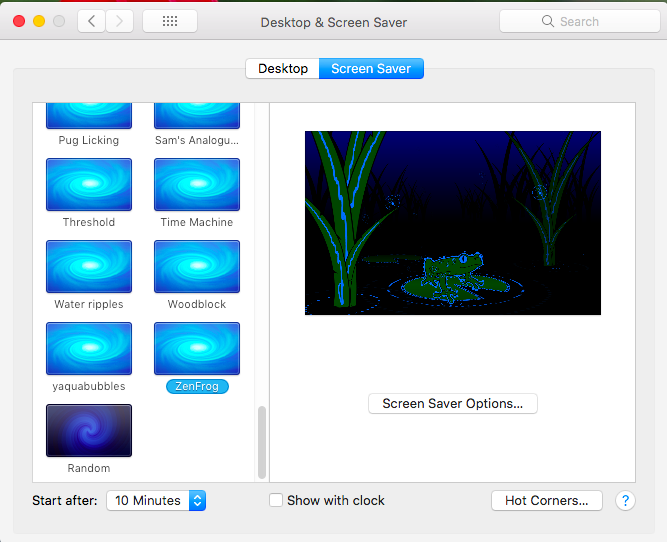Choose the Time Machine screen saver thumbnail

tap(197, 185)
